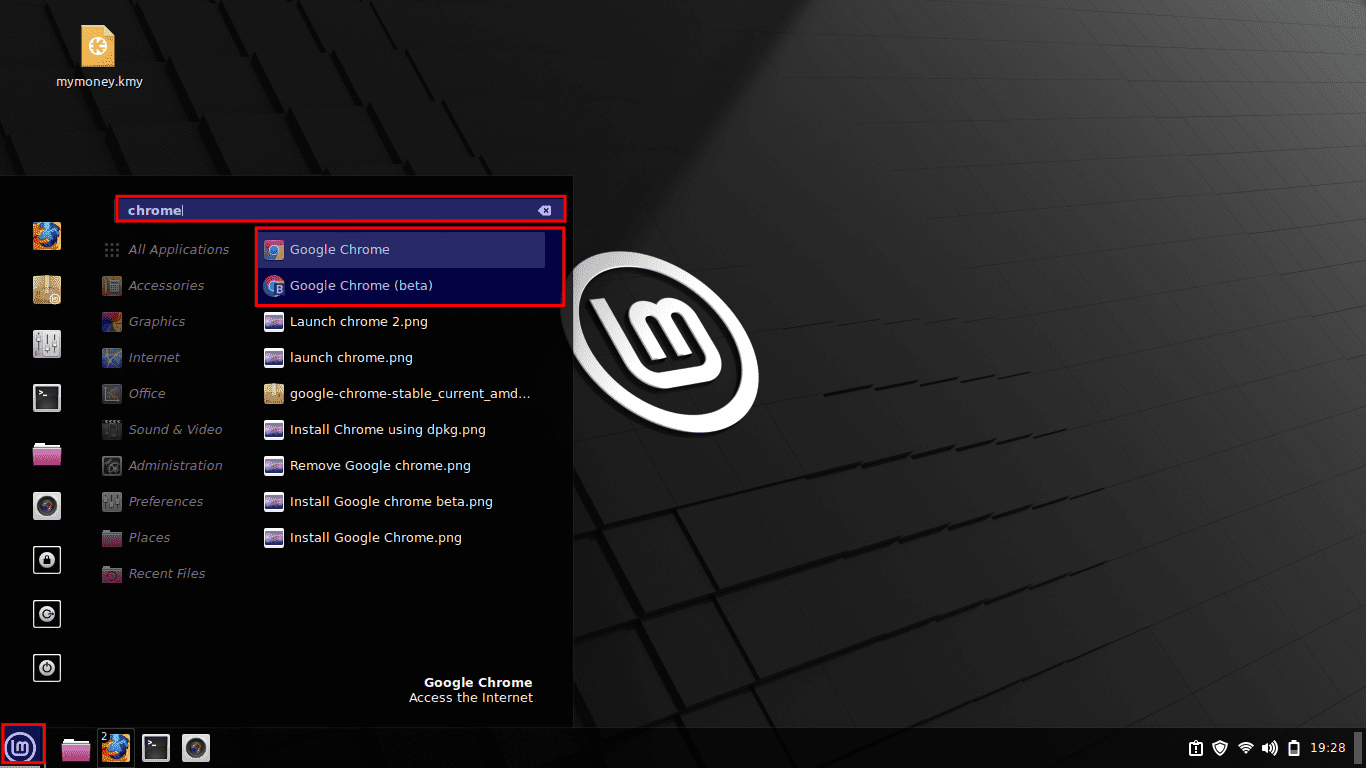Image resolution: width=1366 pixels, height=768 pixels.
Task: Select the Accessories category
Action: [153, 286]
